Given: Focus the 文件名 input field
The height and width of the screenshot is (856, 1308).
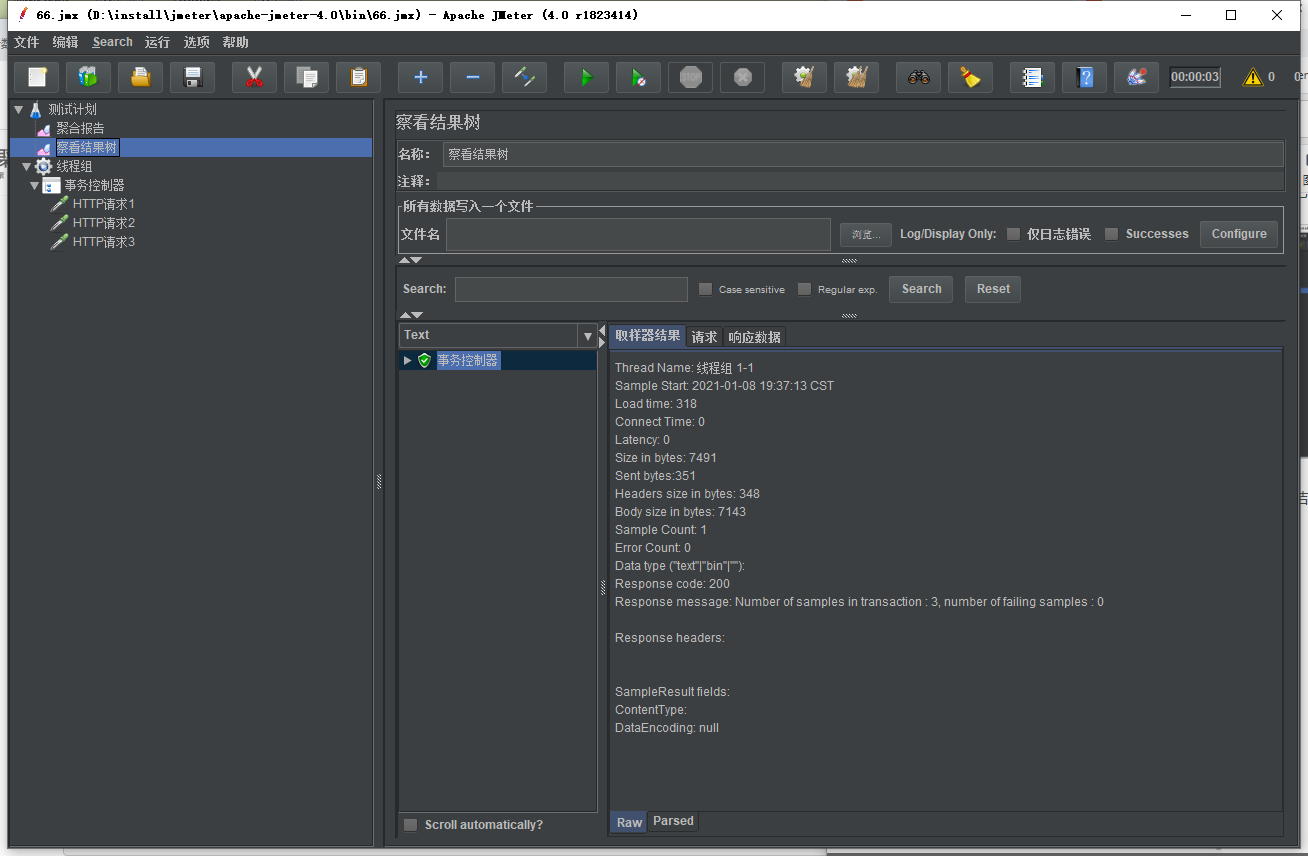Looking at the screenshot, I should pos(639,234).
